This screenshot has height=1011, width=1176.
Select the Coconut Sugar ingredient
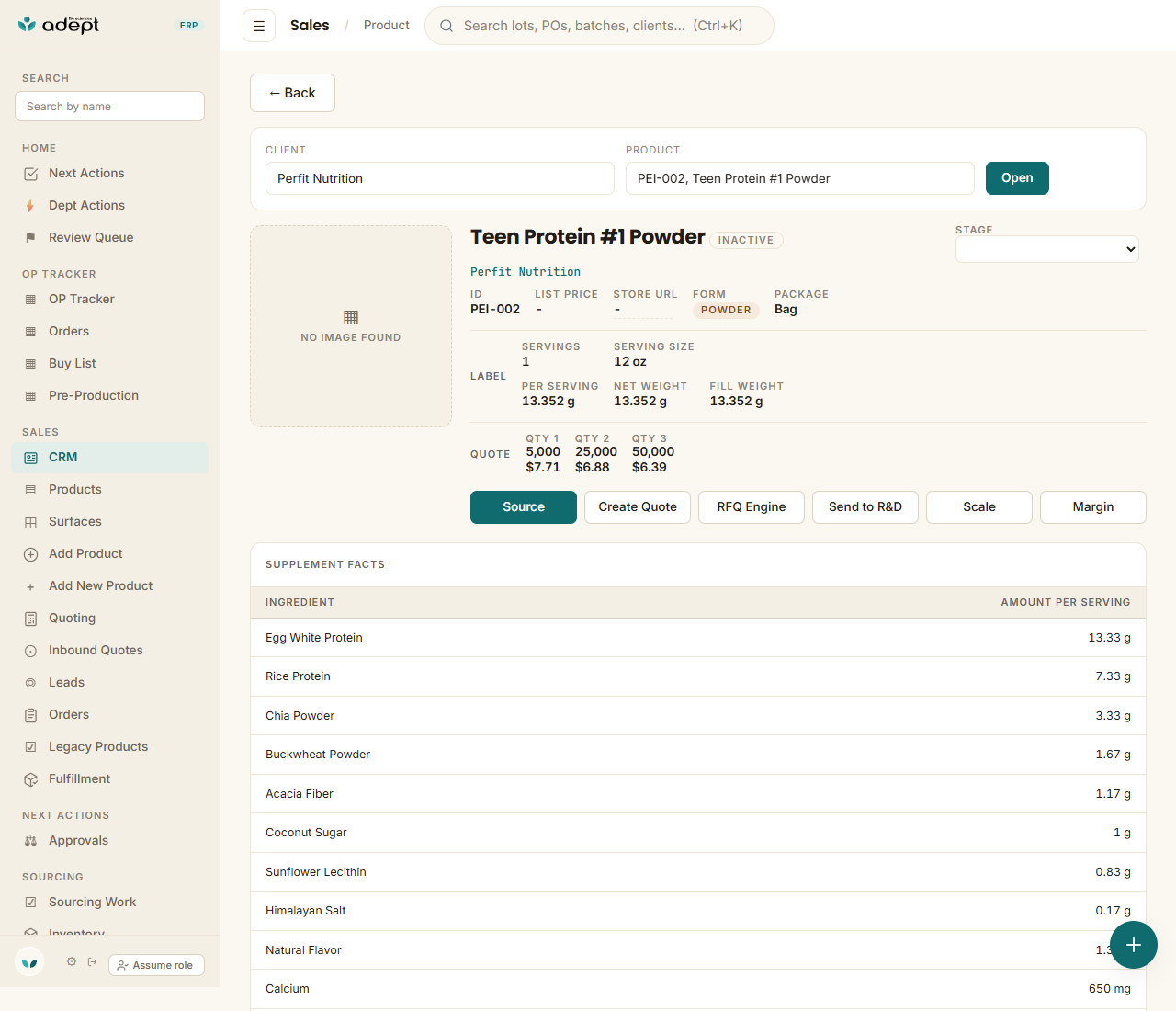tap(698, 833)
